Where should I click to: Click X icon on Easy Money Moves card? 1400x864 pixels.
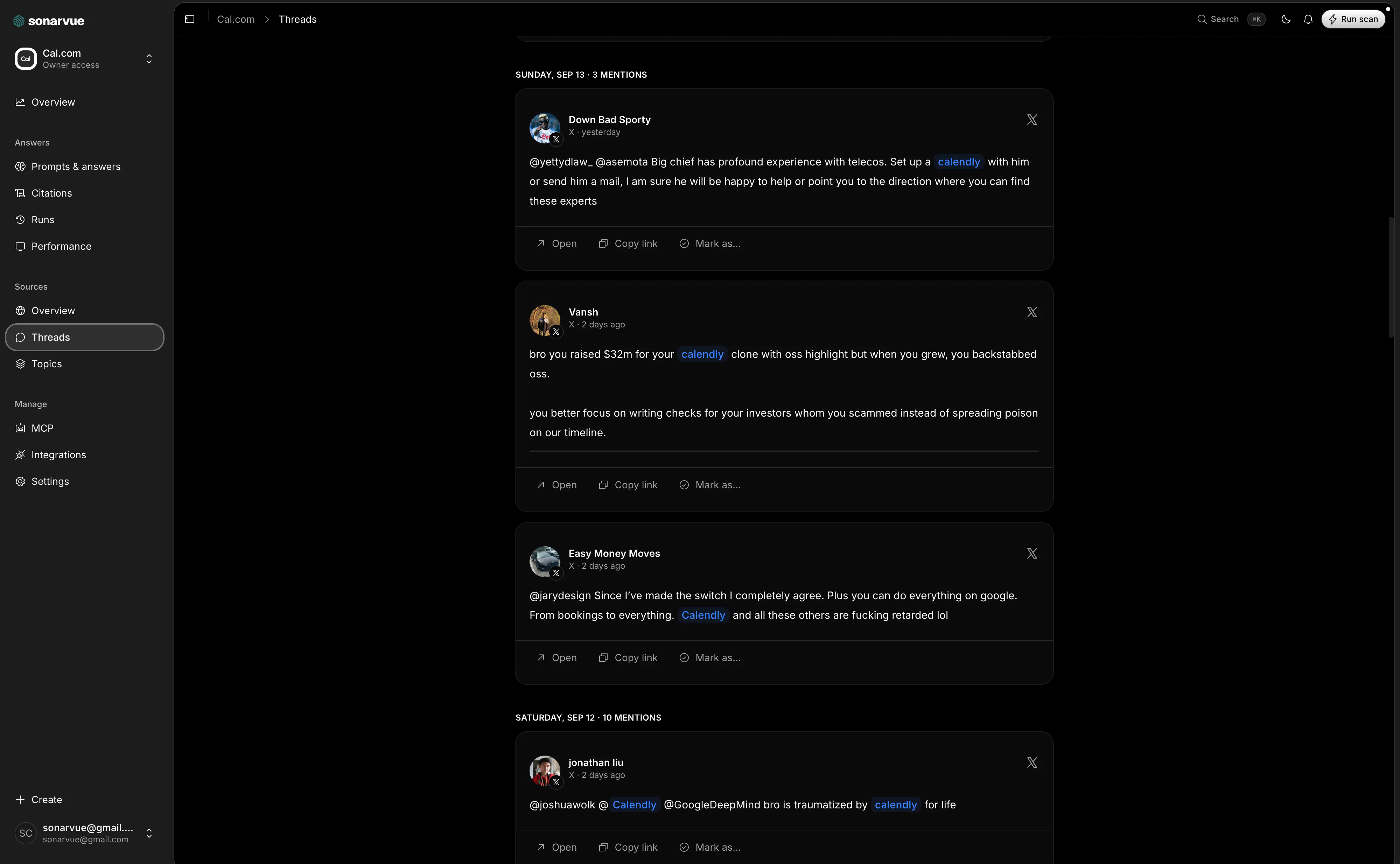pyautogui.click(x=1031, y=553)
